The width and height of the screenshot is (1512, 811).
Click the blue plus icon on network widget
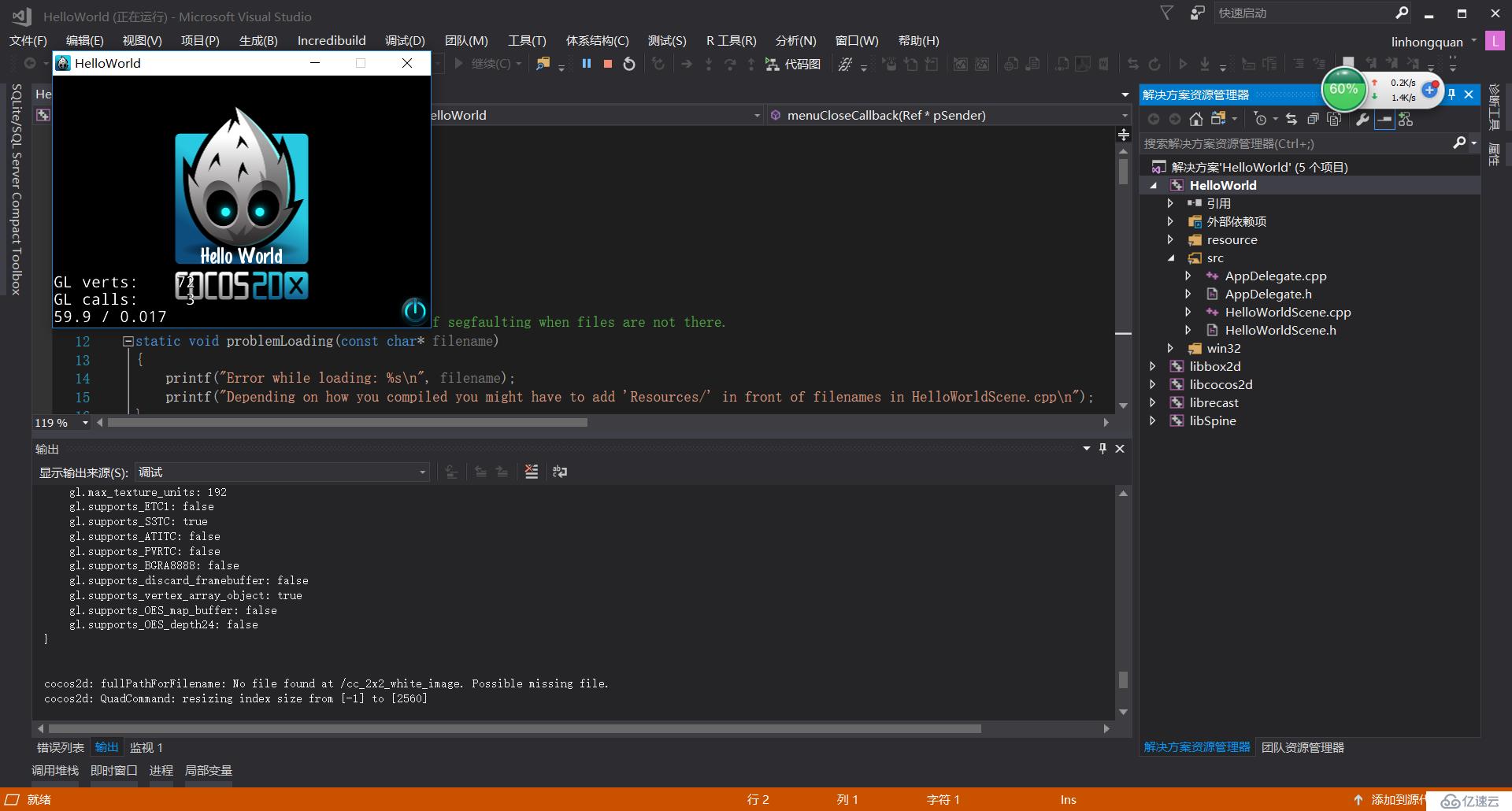coord(1431,90)
